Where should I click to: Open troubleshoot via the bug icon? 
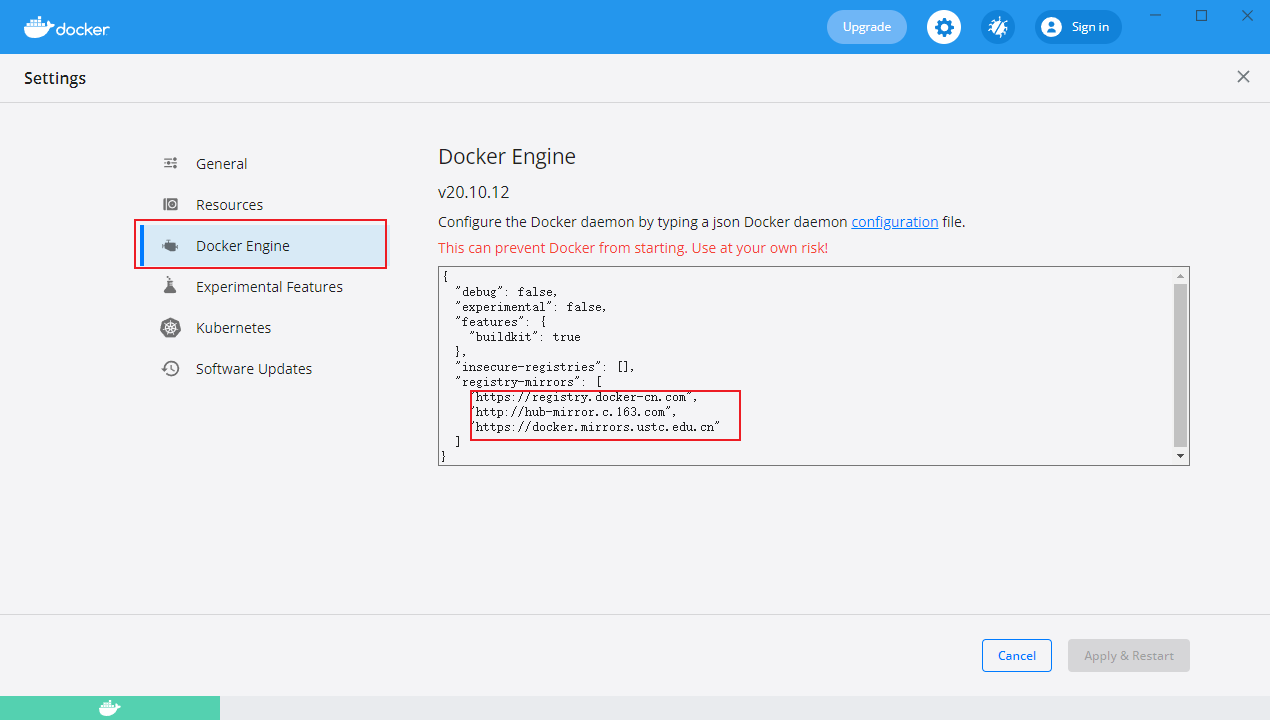998,27
